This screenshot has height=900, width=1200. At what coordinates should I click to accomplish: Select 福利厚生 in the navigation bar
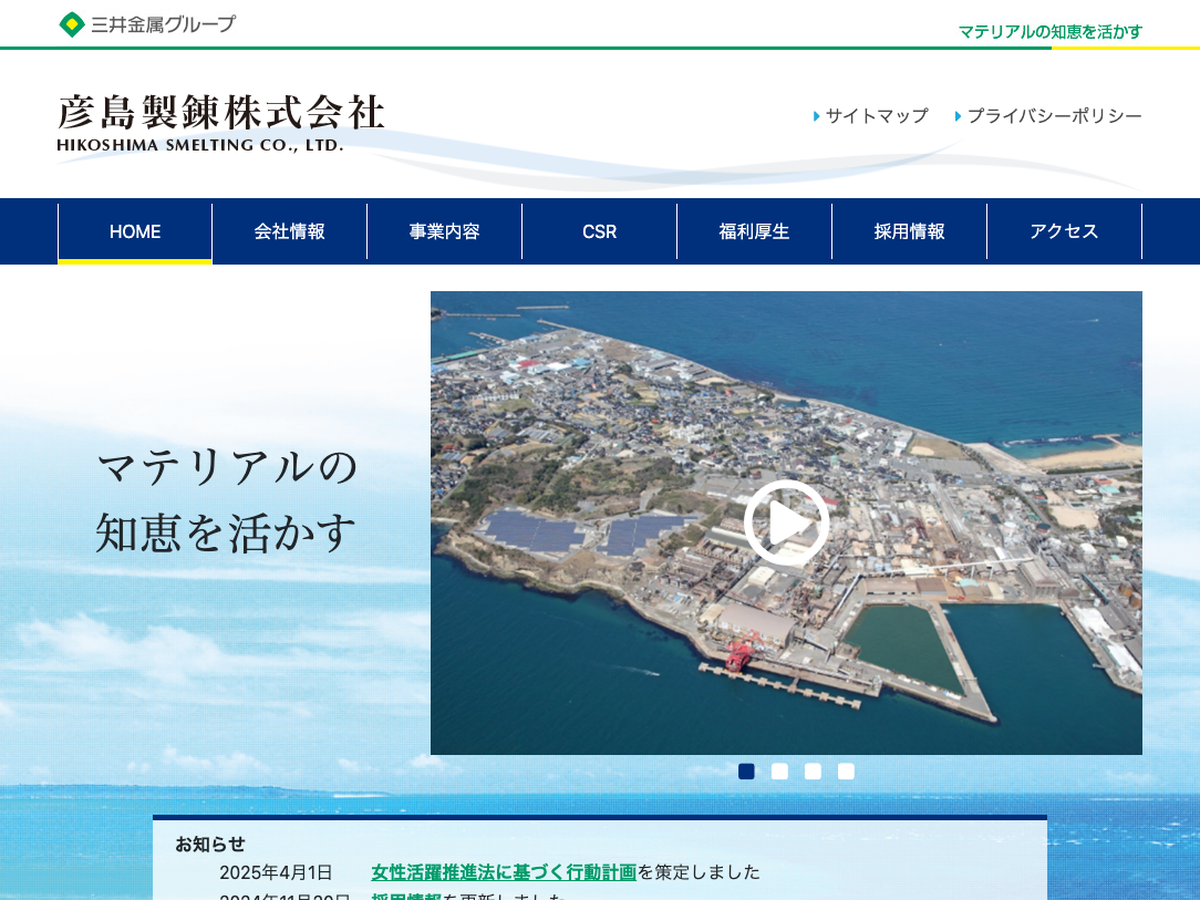click(x=755, y=231)
